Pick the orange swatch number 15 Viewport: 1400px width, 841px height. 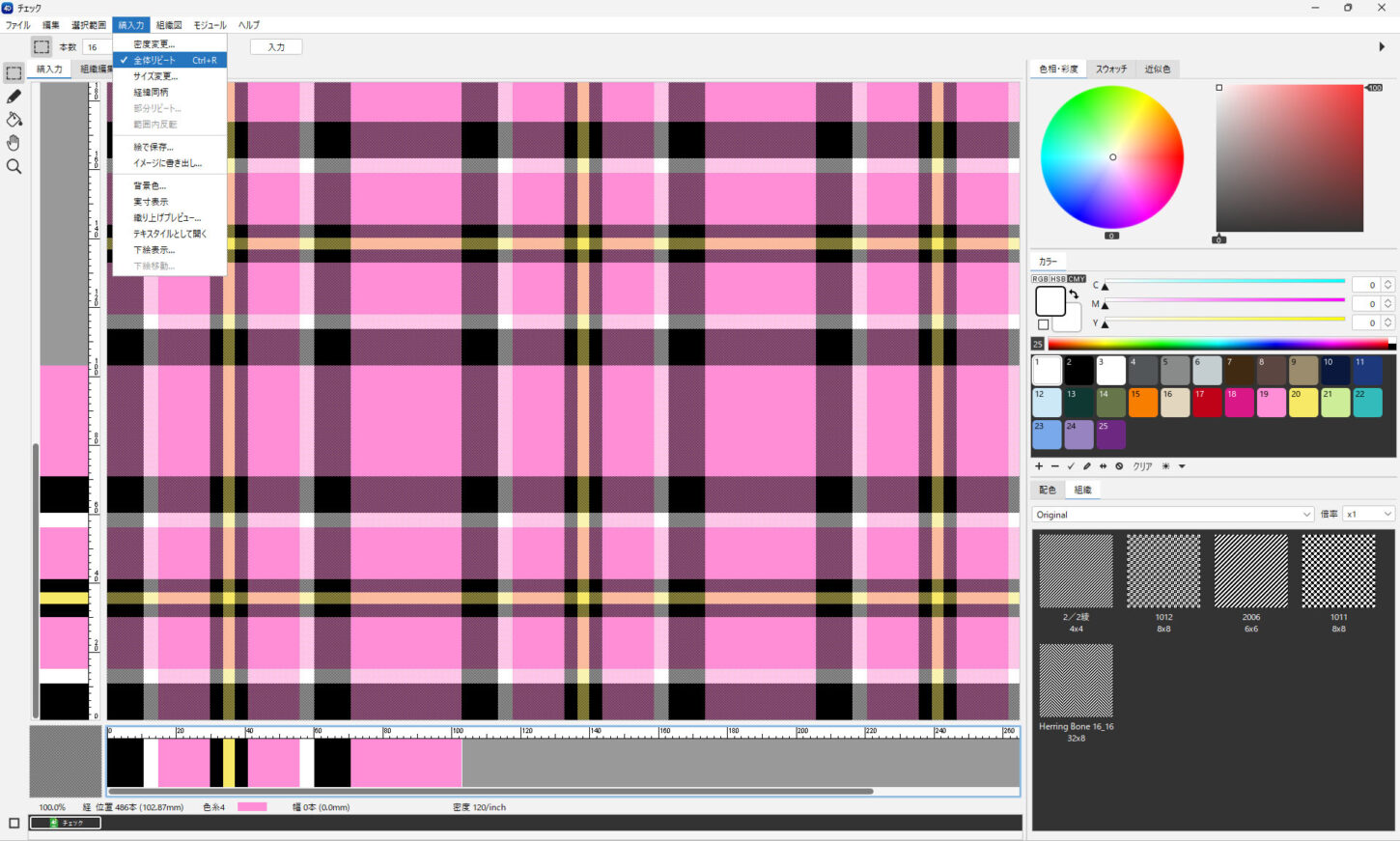point(1142,403)
